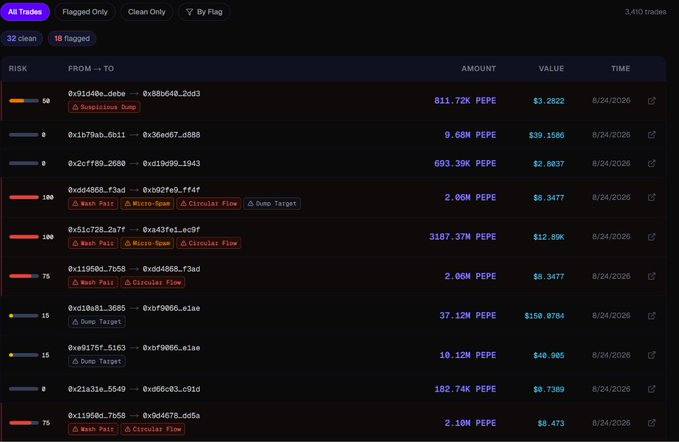Open external link for 0x11950d→0xdd4868 trade
679x442 pixels.
coord(651,276)
